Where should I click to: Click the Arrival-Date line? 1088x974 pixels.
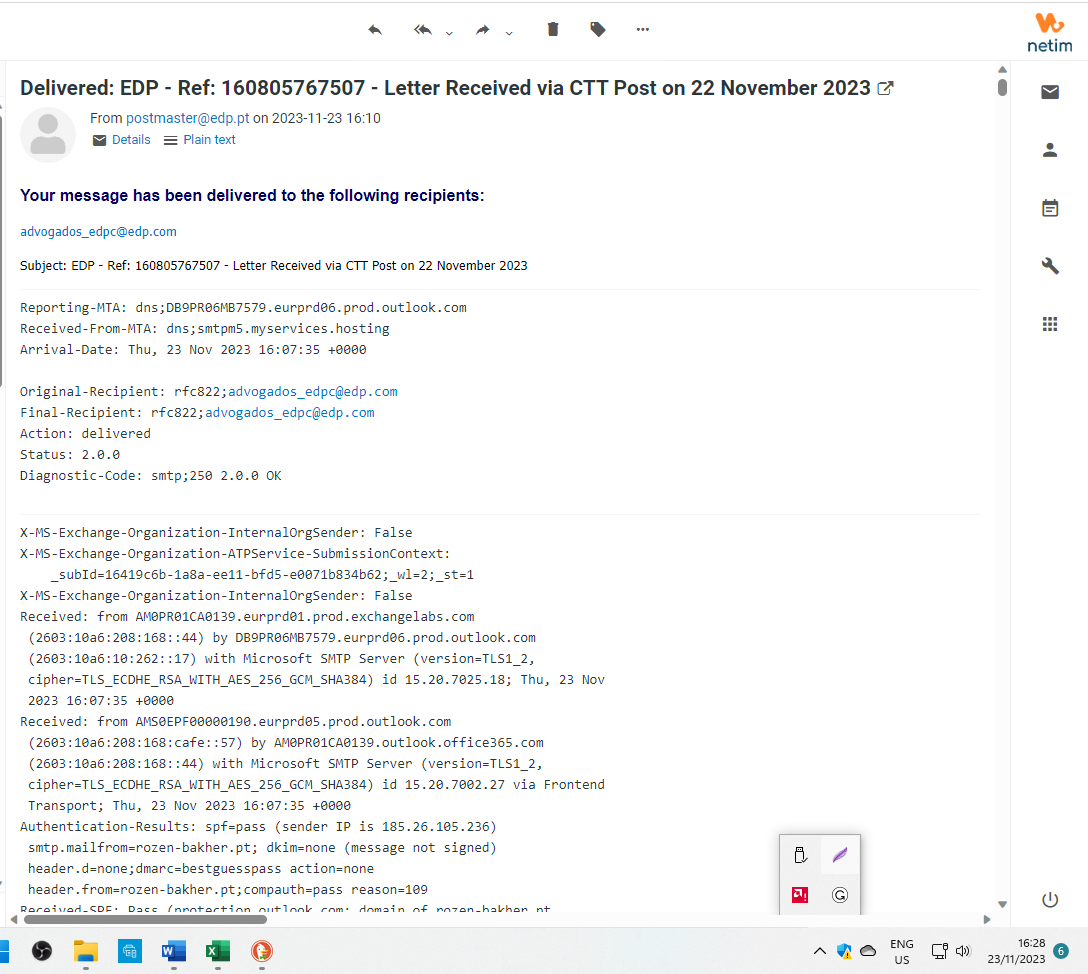click(x=194, y=350)
